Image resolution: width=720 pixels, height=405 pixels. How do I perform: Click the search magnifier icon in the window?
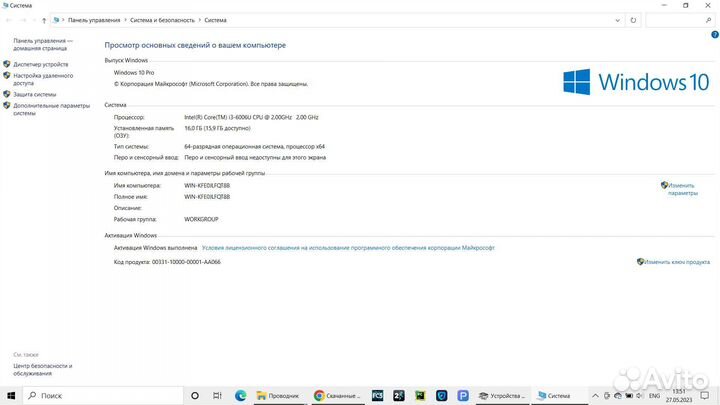click(x=709, y=20)
